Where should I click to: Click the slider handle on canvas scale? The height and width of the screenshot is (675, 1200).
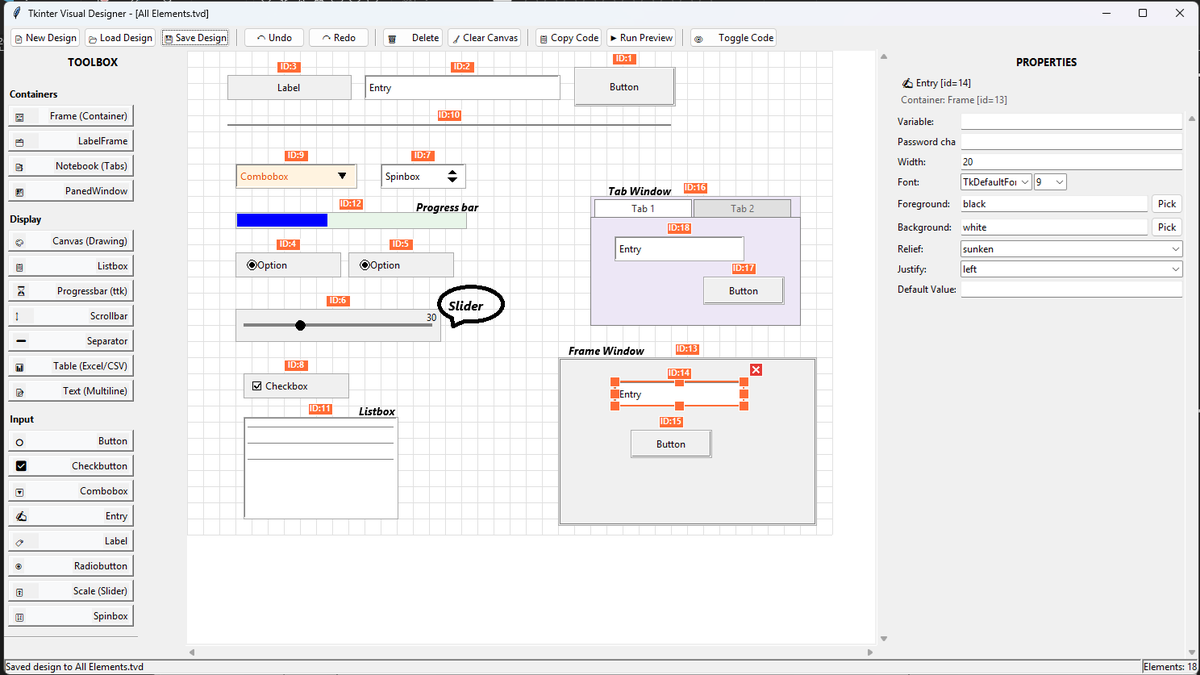point(300,325)
